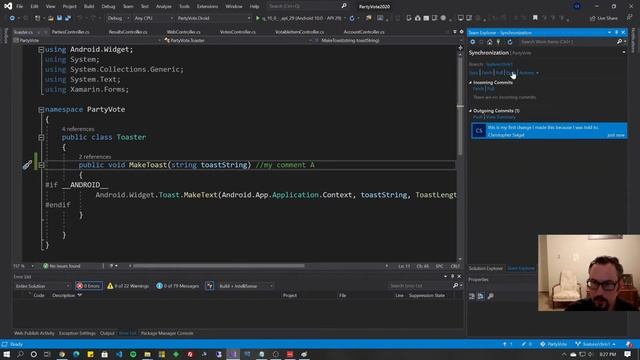The image size is (640, 360).
Task: Click the Error List search magnifier icon
Action: click(455, 286)
